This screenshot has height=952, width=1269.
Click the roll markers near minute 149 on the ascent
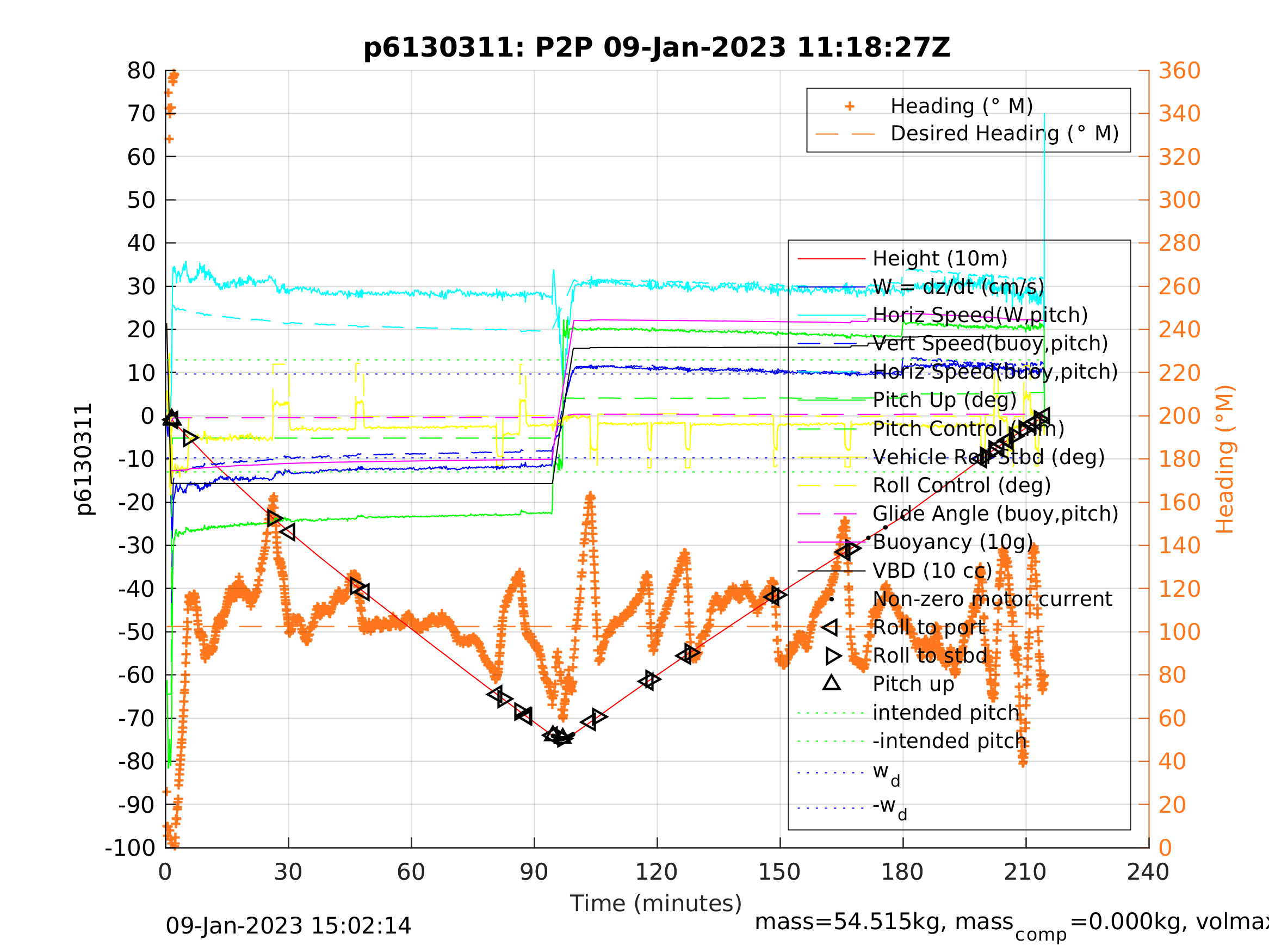click(x=776, y=596)
